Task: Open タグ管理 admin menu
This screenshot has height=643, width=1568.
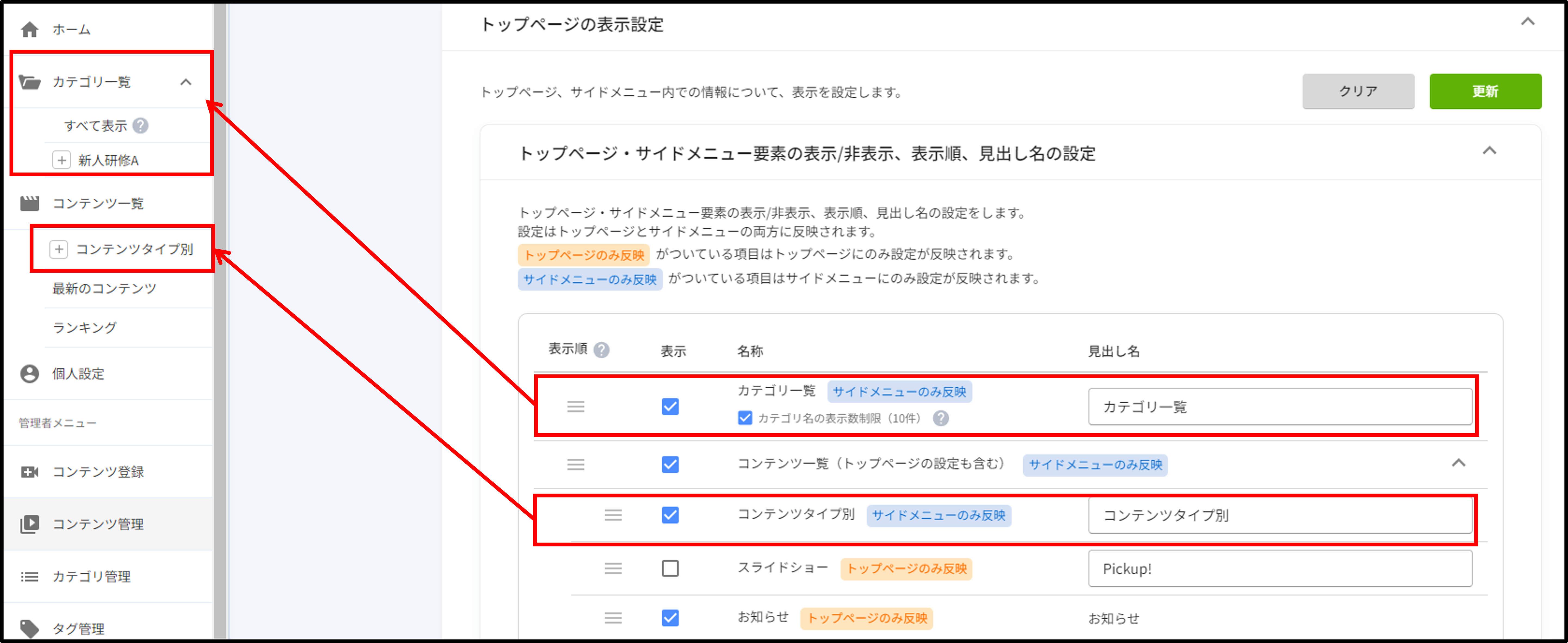Action: click(79, 629)
